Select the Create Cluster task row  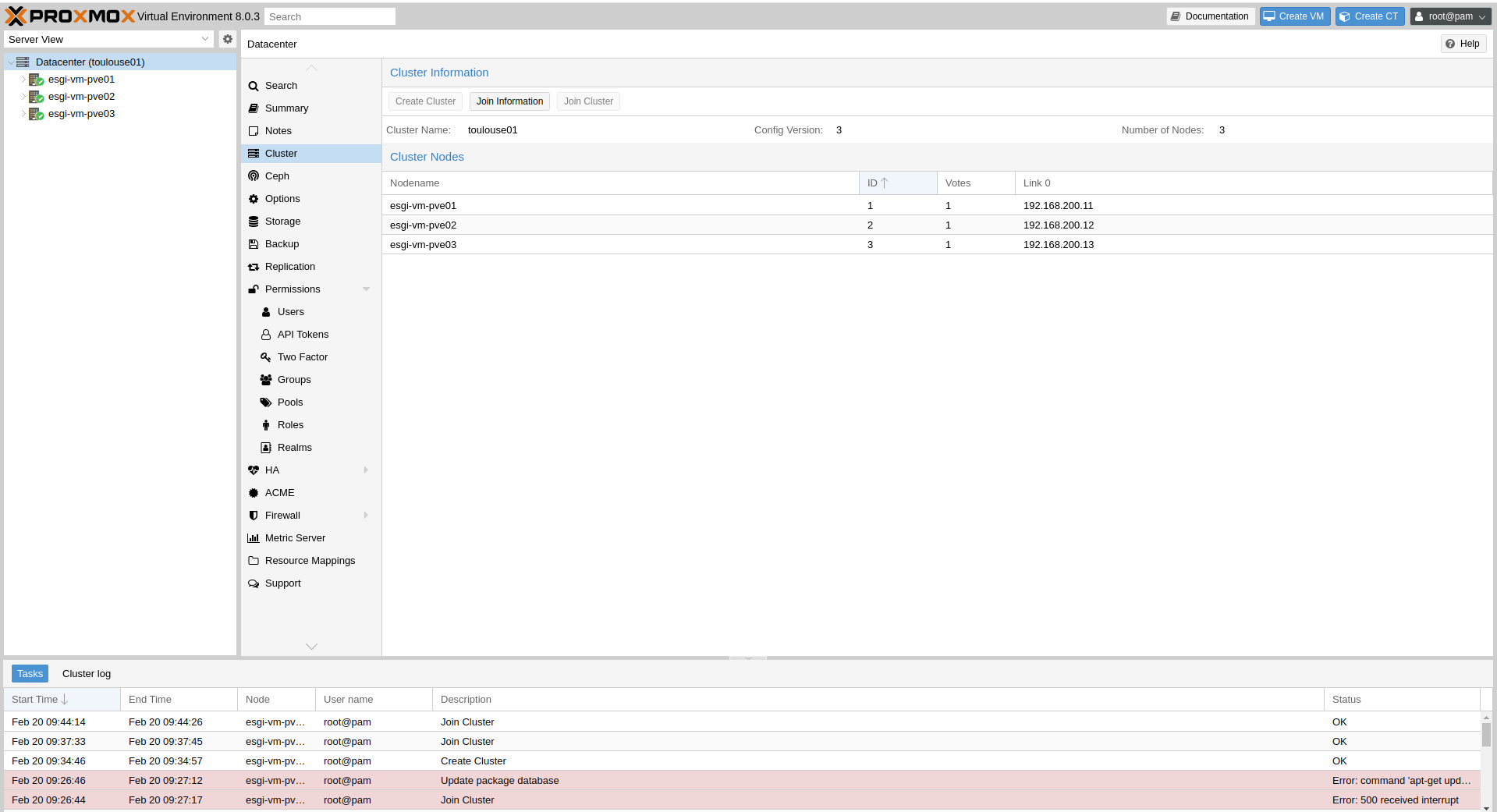742,761
